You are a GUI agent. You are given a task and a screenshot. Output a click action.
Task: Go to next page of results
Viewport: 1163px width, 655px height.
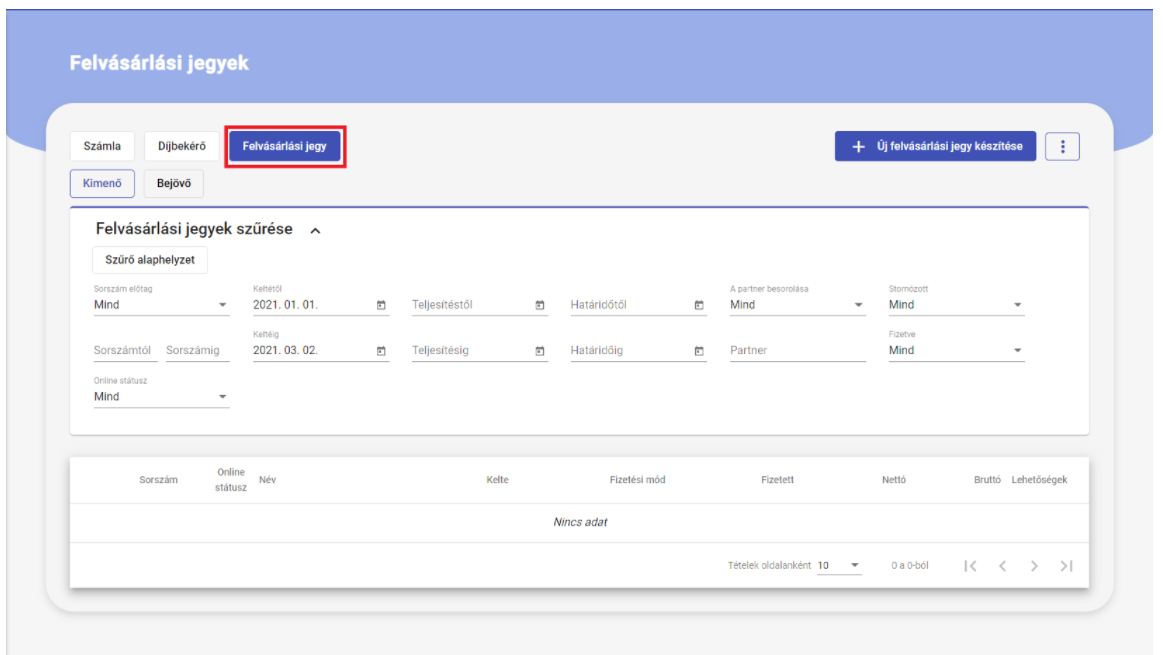(1034, 566)
